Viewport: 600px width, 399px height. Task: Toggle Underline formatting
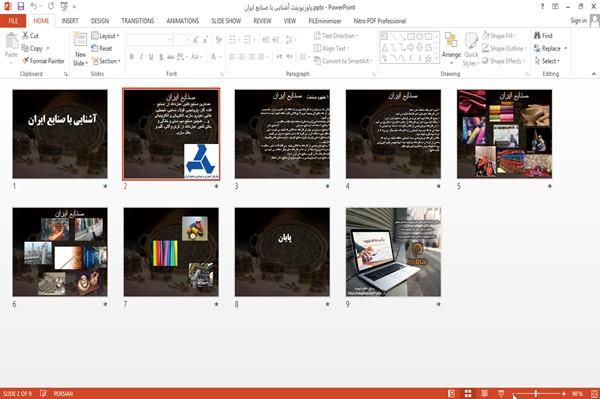(x=151, y=57)
